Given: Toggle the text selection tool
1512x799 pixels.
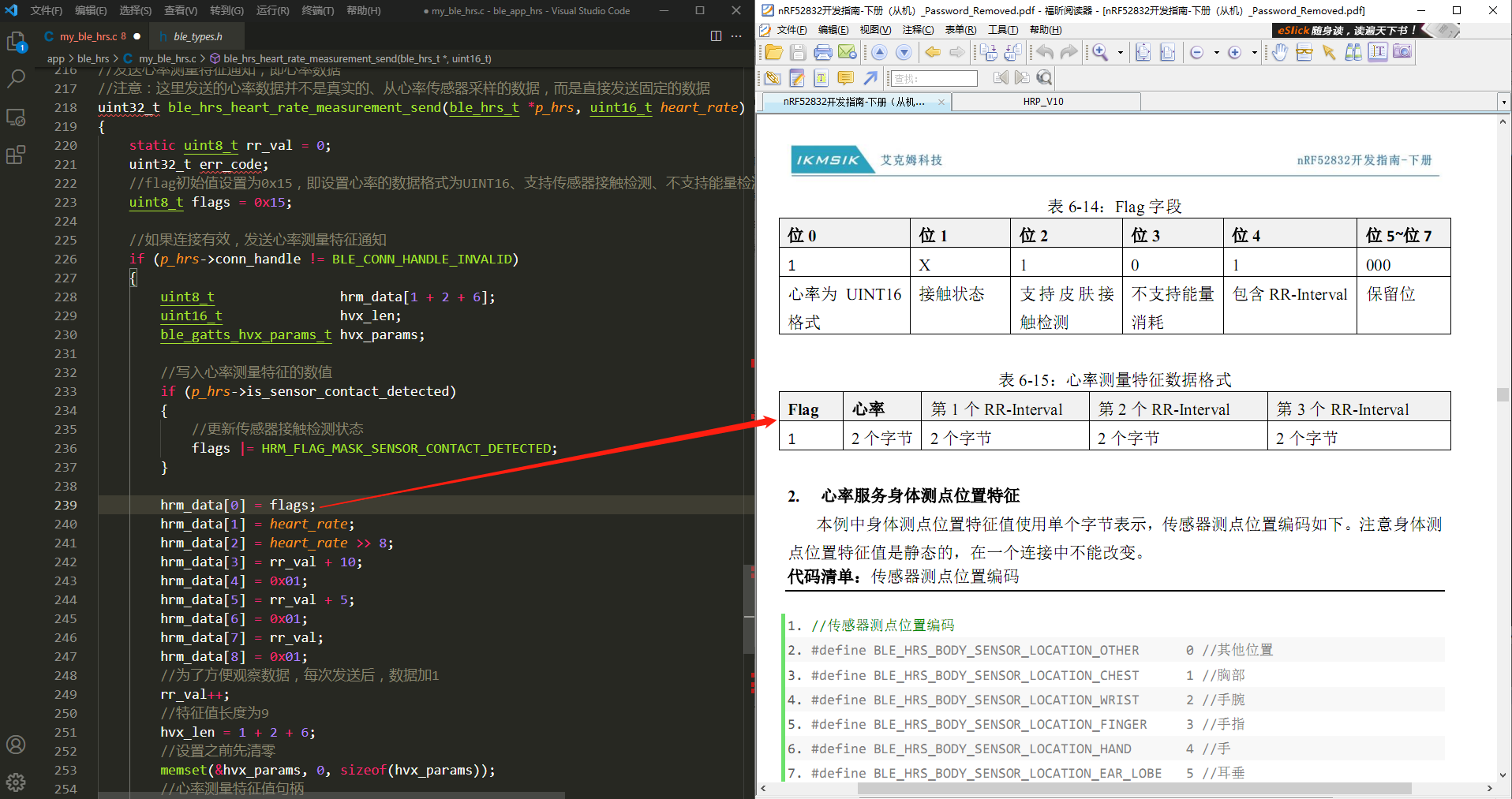Looking at the screenshot, I should (x=1378, y=52).
